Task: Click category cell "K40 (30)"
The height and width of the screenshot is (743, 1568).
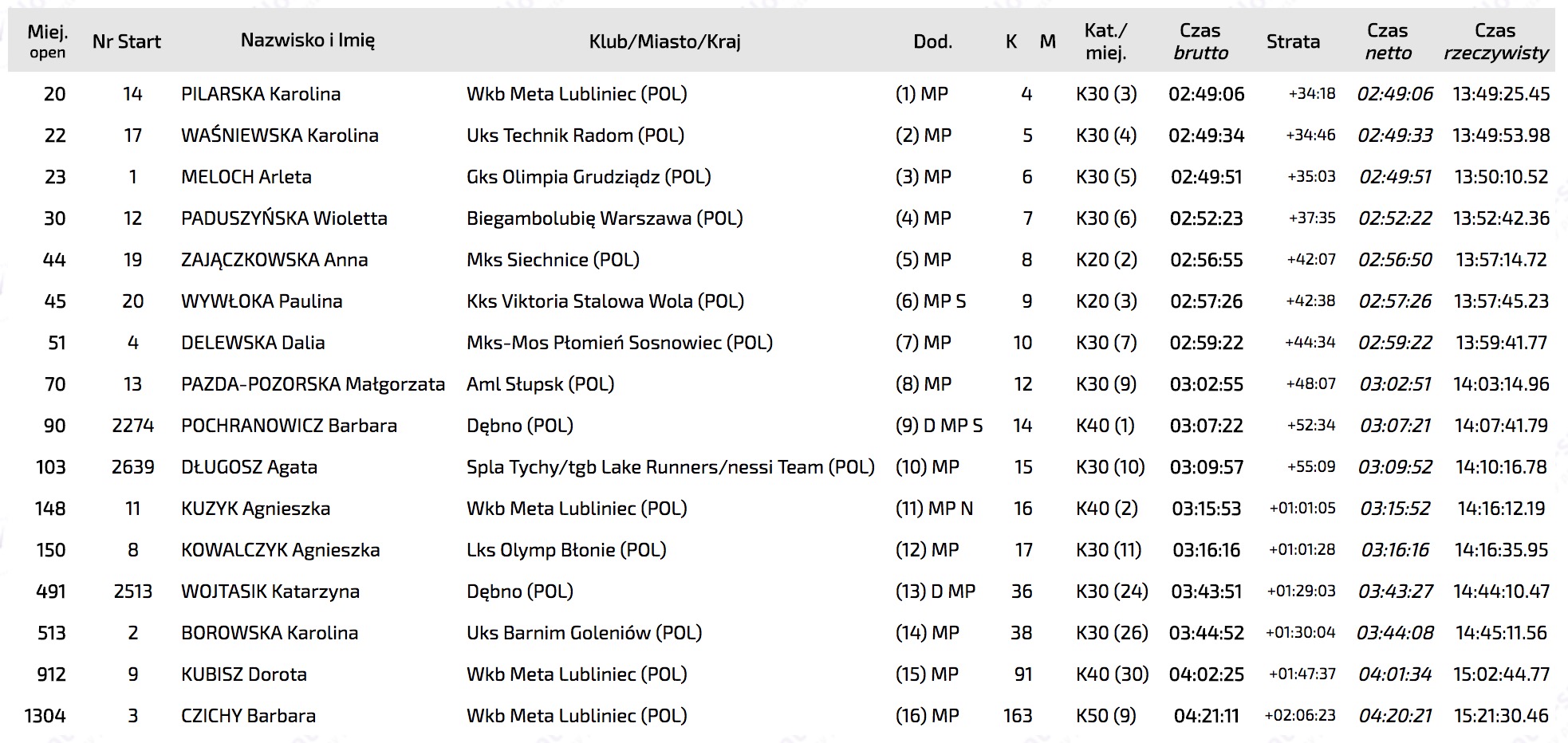Action: 1112,674
